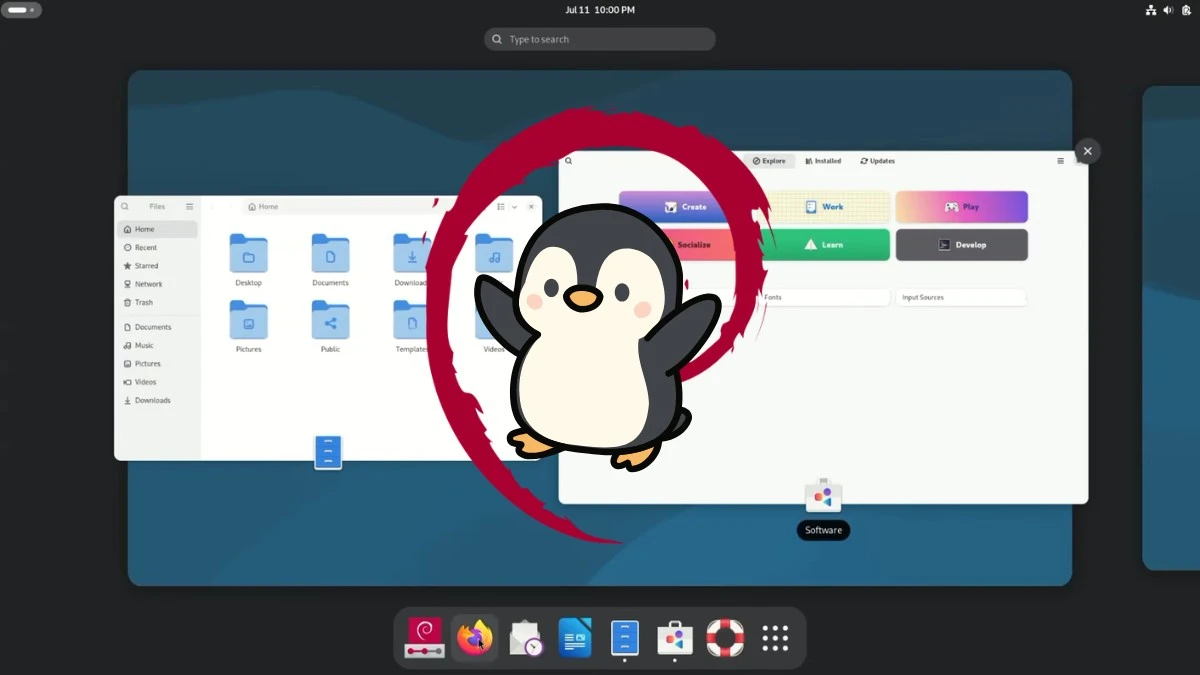Open Files from the dock
Image resolution: width=1200 pixels, height=675 pixels.
[625, 638]
